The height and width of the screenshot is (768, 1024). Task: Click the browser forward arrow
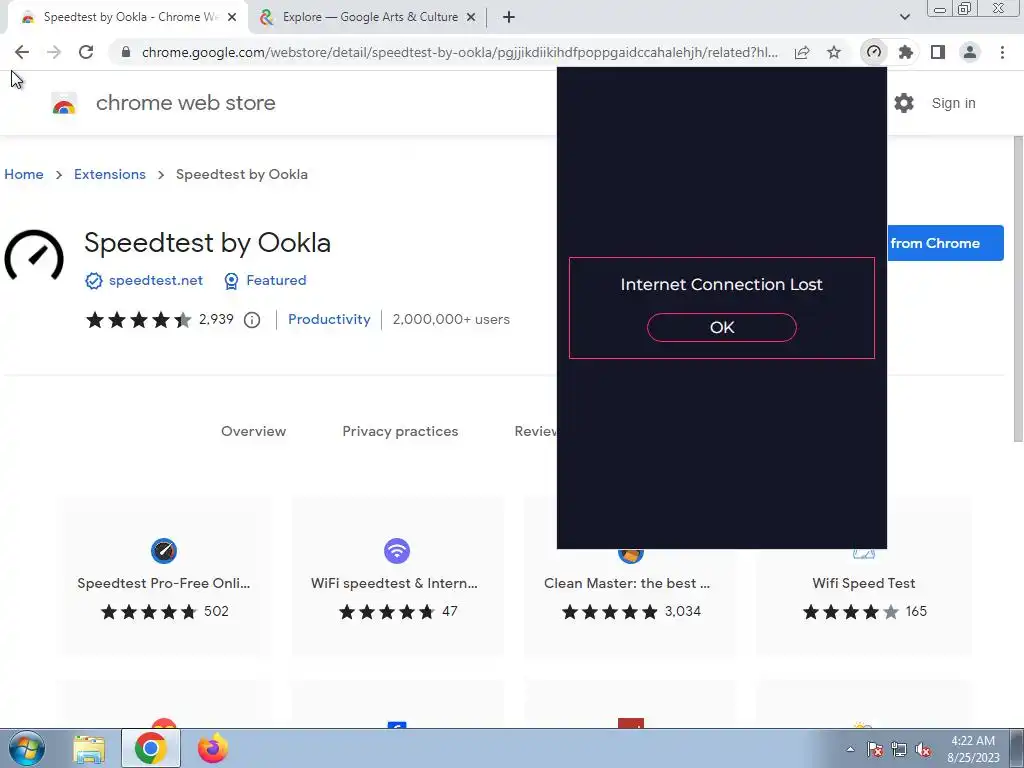[x=54, y=52]
